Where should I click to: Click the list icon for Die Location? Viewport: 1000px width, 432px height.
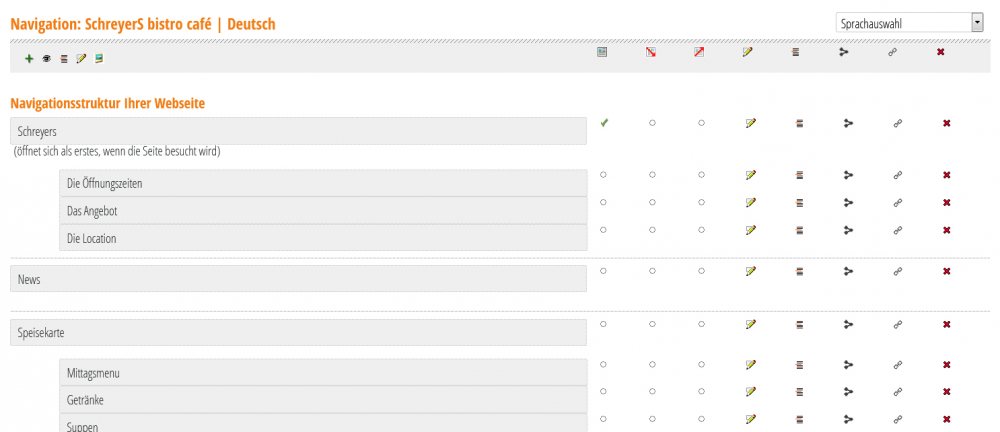[799, 230]
